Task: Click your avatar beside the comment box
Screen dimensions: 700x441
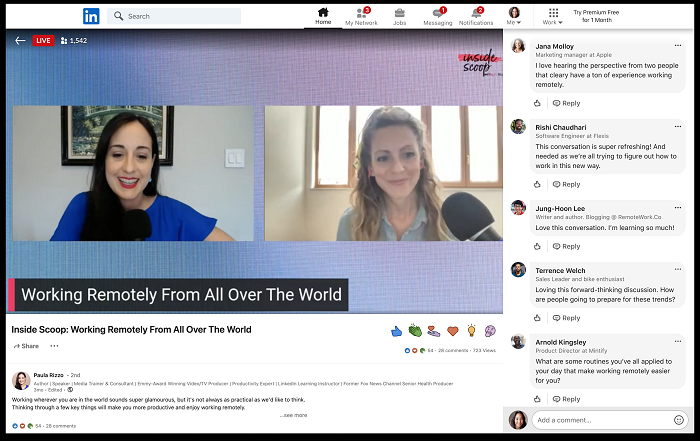Action: tap(518, 420)
